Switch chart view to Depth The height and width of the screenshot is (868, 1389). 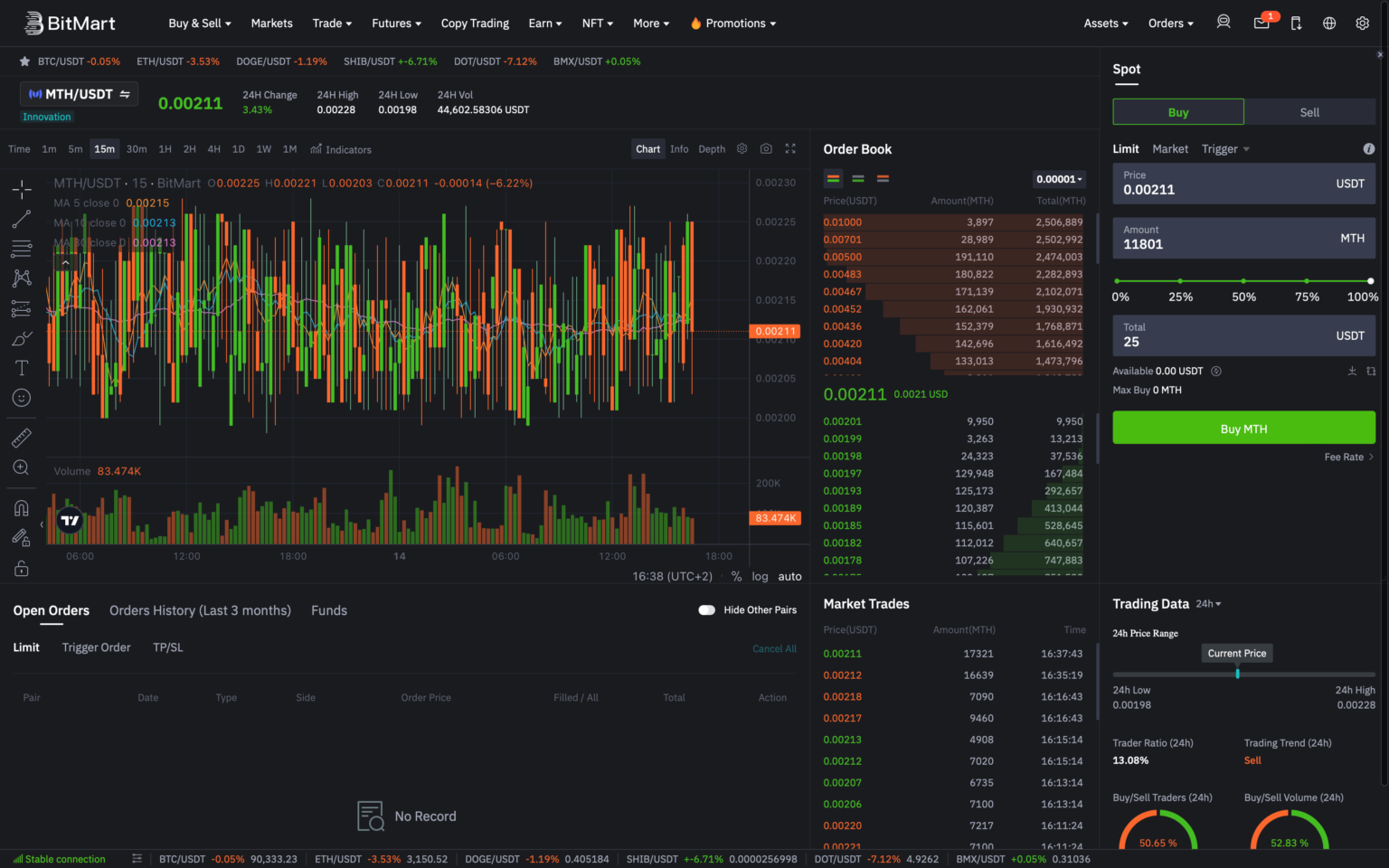[x=712, y=149]
